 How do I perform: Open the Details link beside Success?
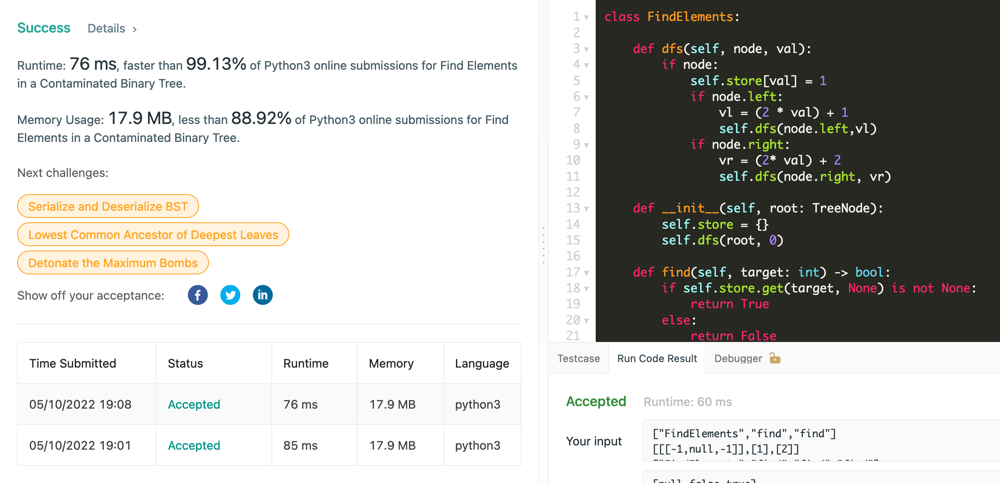pos(112,29)
